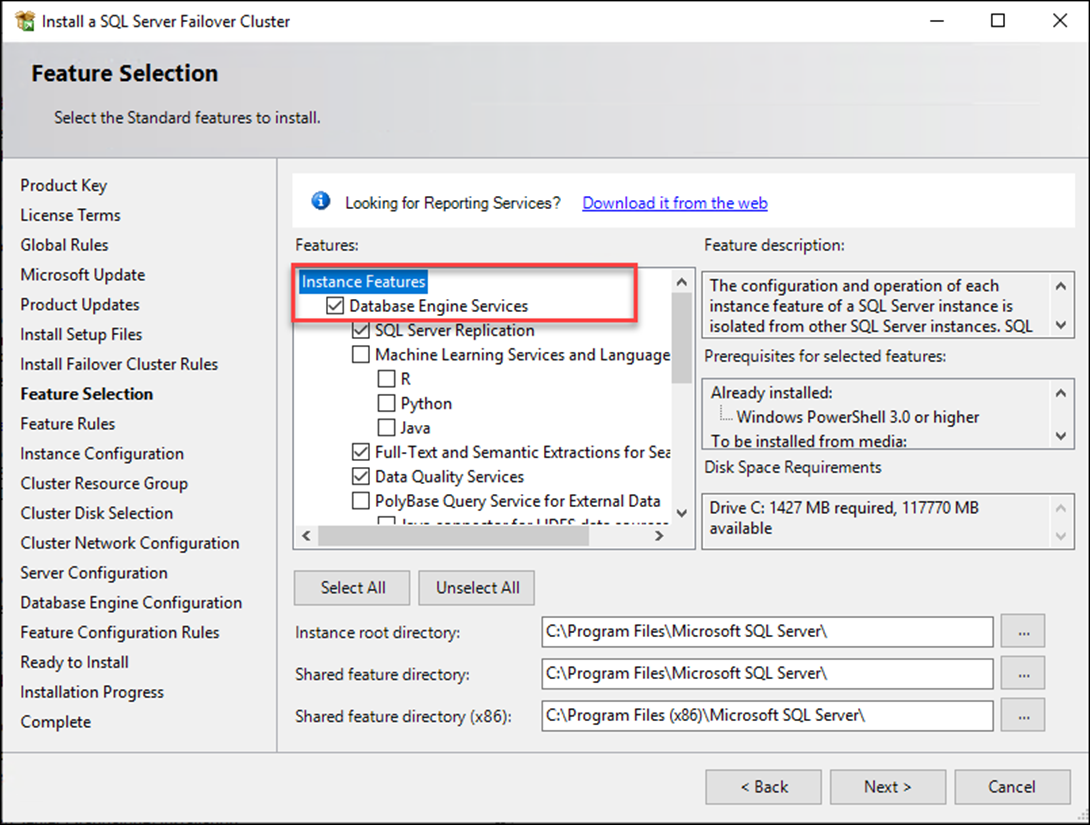Image resolution: width=1090 pixels, height=825 pixels.
Task: Click Windows PowerShell 3.0 or higher entry
Action: pos(858,417)
